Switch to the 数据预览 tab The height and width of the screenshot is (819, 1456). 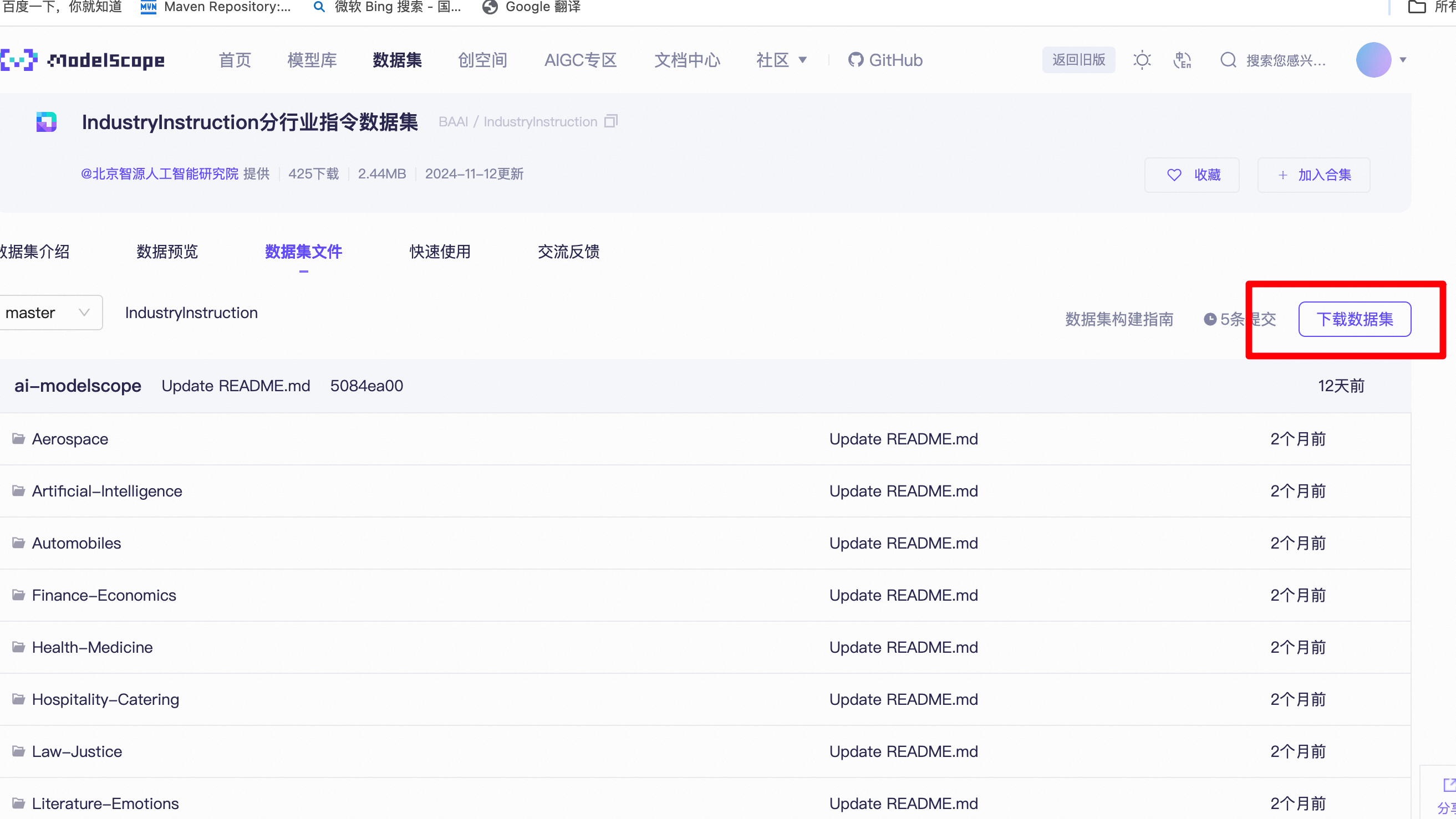tap(167, 252)
